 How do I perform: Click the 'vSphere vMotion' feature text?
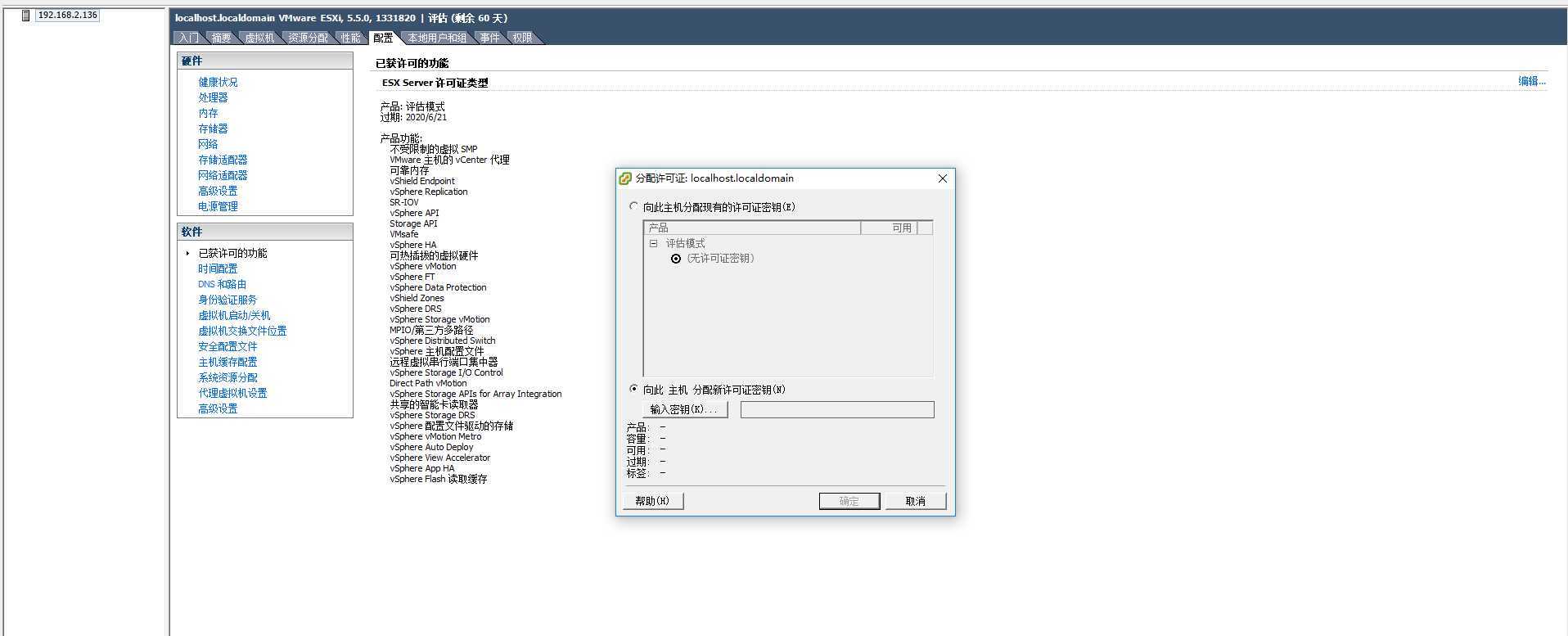pos(423,266)
